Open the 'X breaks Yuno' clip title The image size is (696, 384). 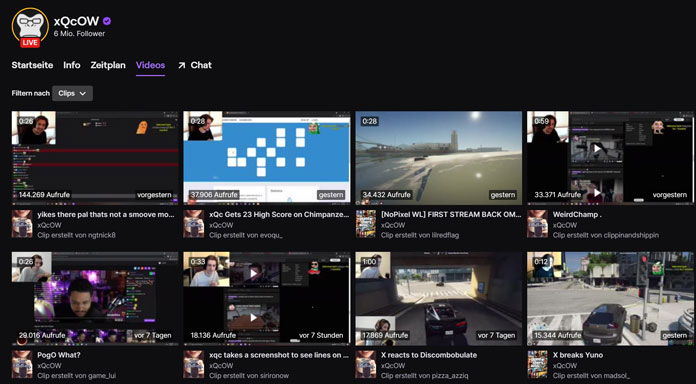[x=578, y=355]
